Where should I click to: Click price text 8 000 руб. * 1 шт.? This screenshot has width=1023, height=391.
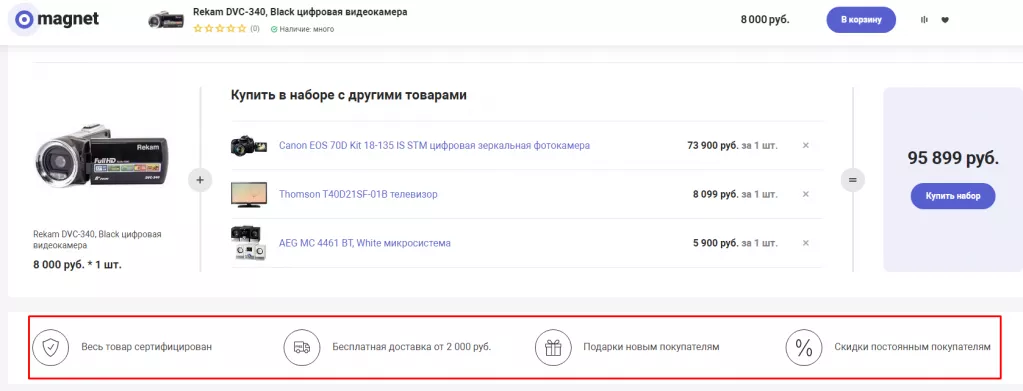point(78,265)
